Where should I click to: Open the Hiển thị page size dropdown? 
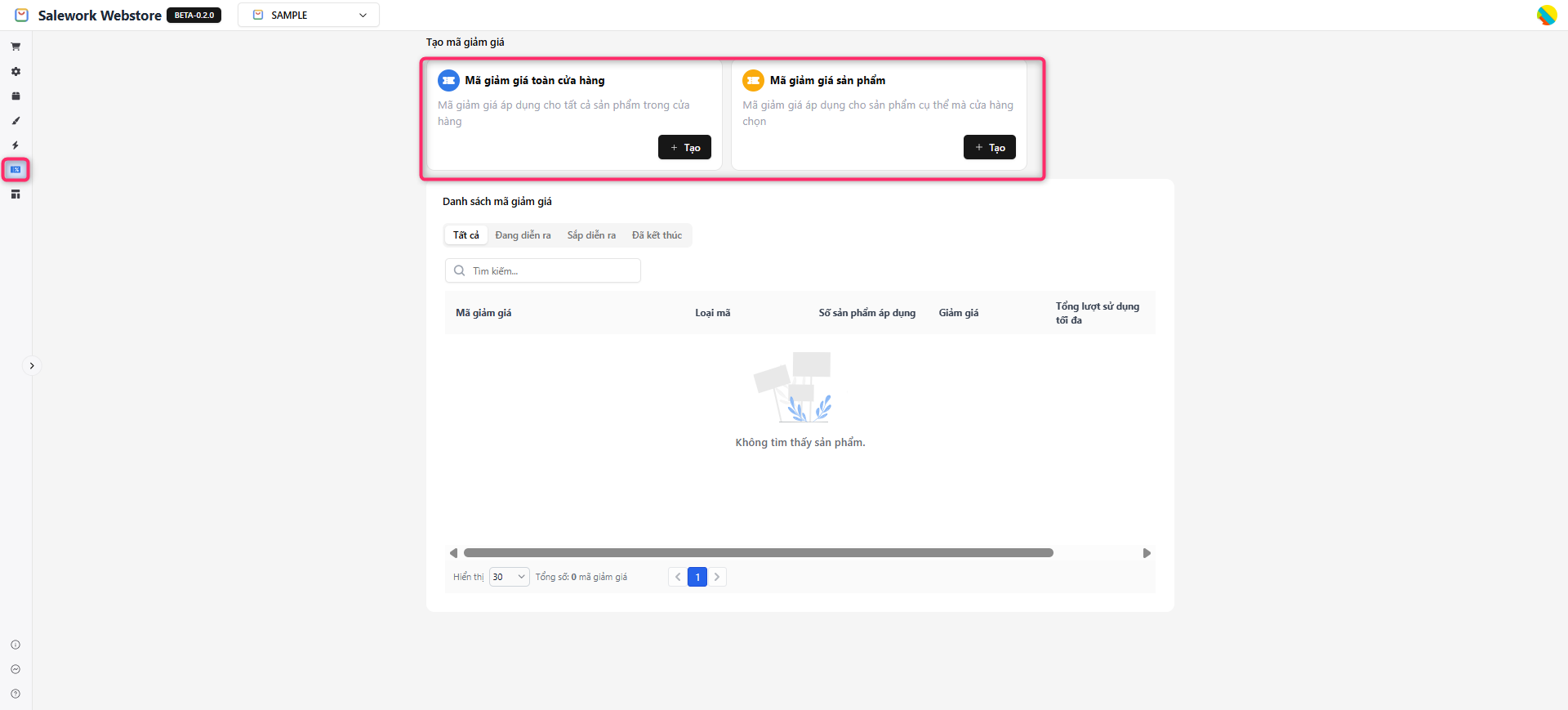509,577
